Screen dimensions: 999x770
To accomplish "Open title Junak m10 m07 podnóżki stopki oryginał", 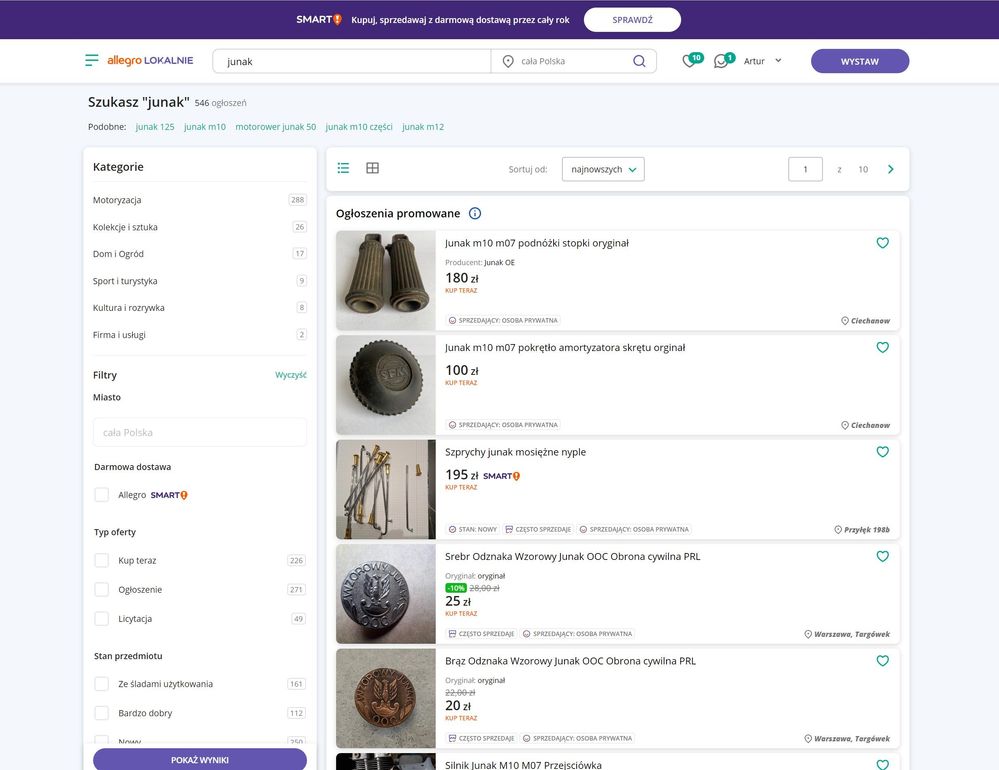I will click(536, 243).
